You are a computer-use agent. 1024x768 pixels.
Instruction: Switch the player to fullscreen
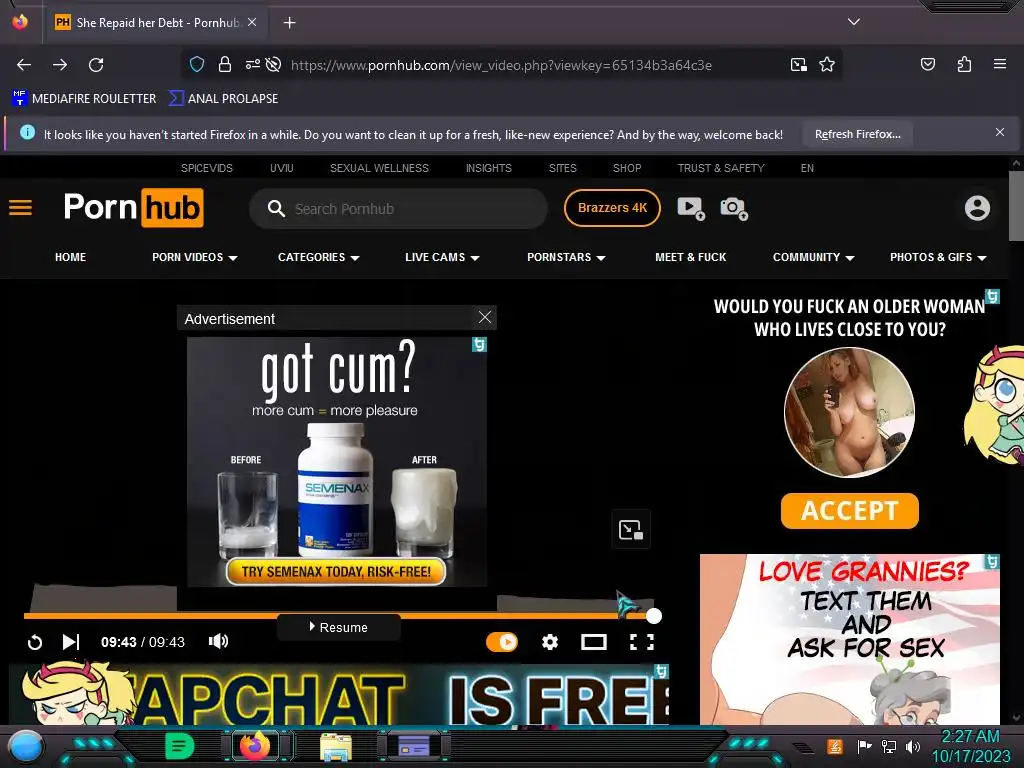[641, 642]
